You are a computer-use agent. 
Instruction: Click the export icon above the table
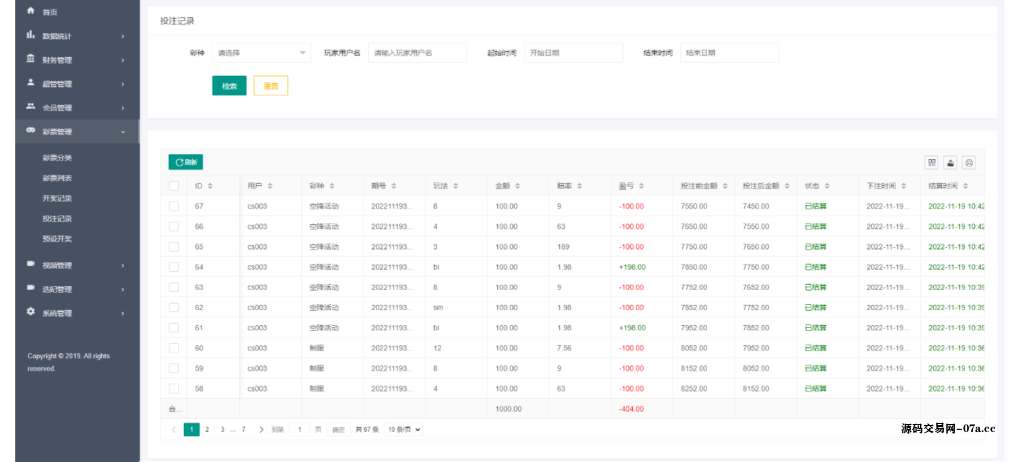click(950, 163)
